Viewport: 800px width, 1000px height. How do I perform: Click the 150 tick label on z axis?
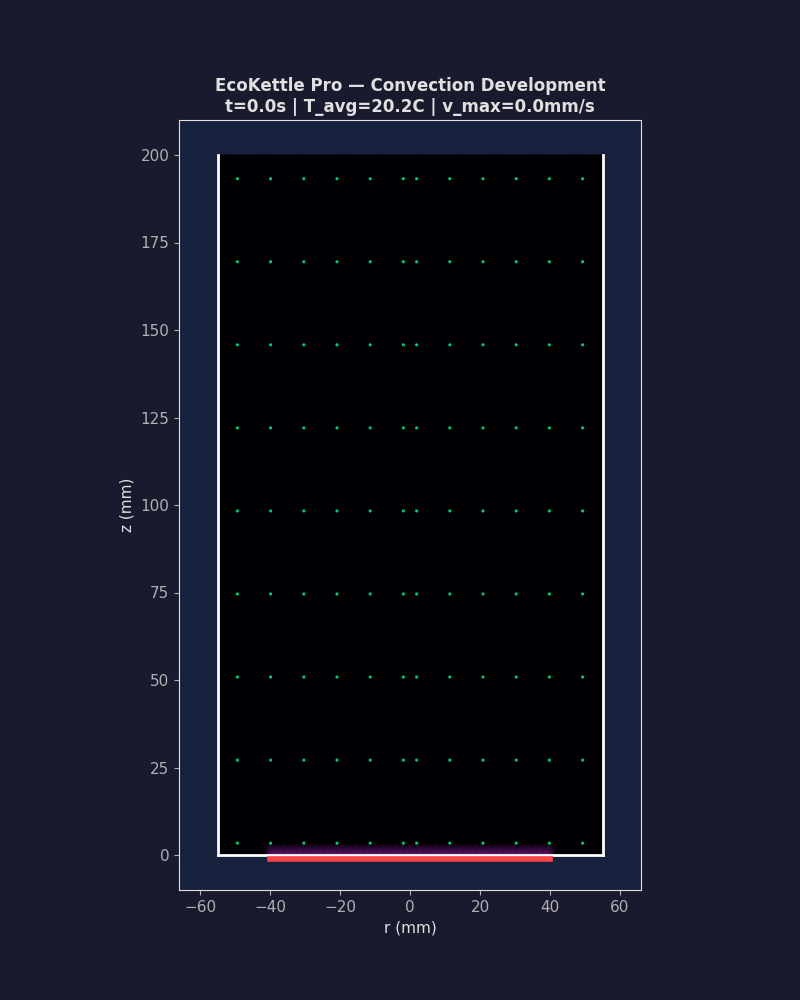tap(154, 331)
